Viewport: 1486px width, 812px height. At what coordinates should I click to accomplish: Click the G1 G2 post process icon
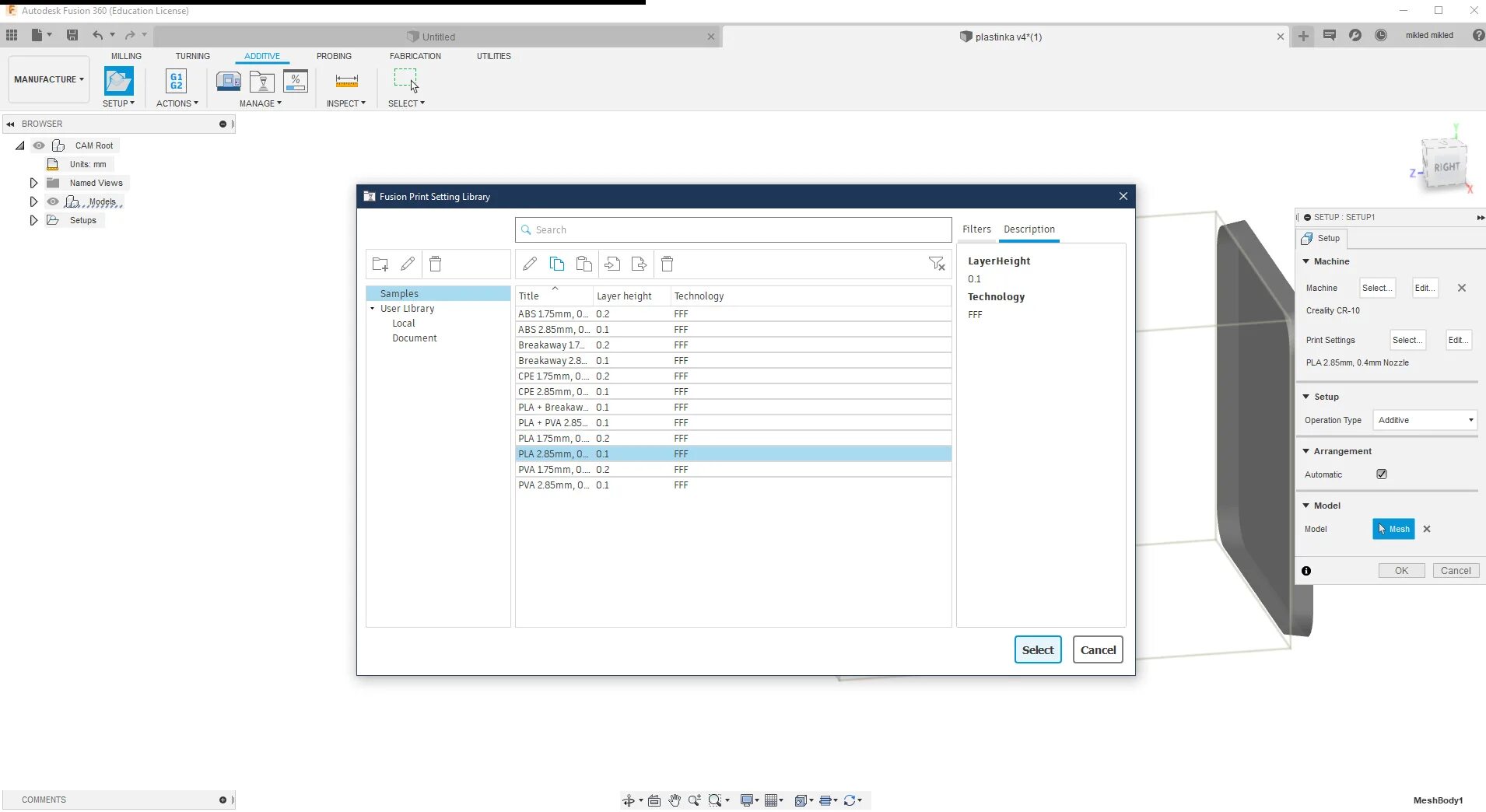(x=177, y=81)
